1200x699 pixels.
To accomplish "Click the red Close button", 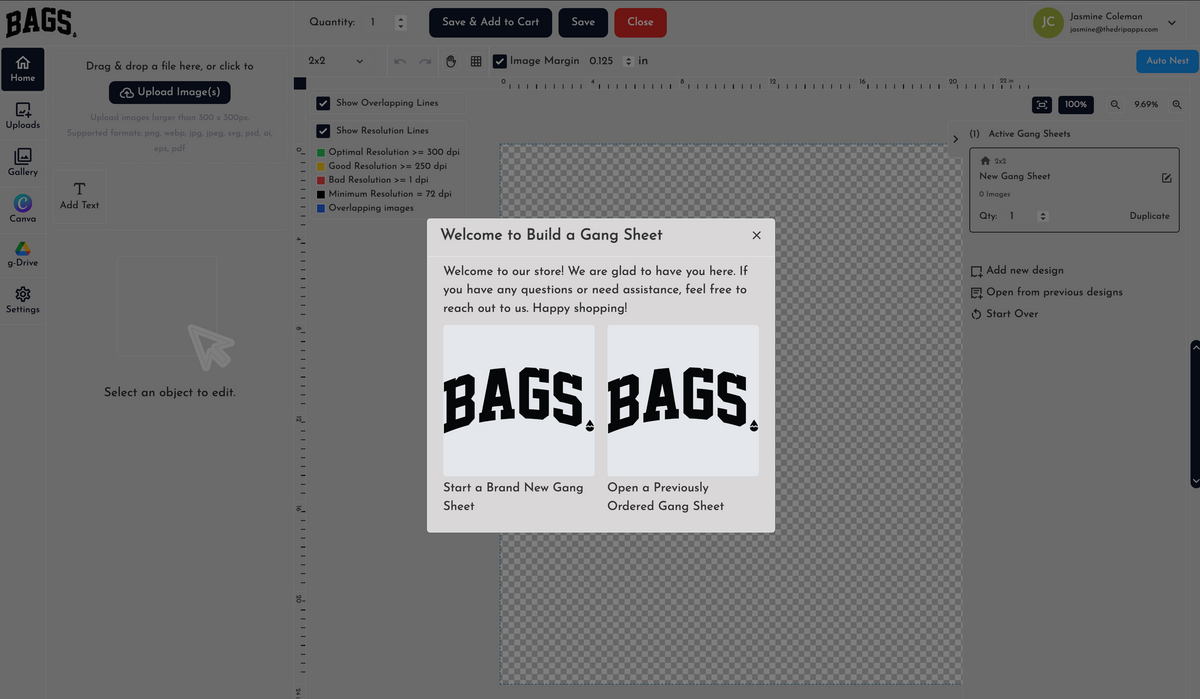I will (x=640, y=22).
